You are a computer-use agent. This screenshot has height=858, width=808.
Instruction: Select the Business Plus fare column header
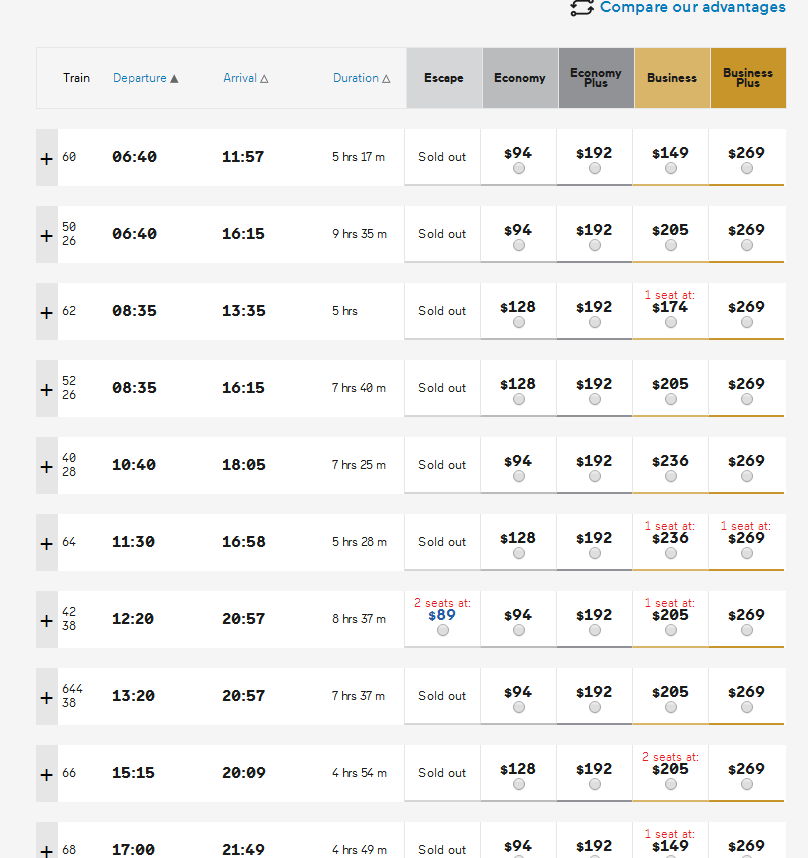748,78
